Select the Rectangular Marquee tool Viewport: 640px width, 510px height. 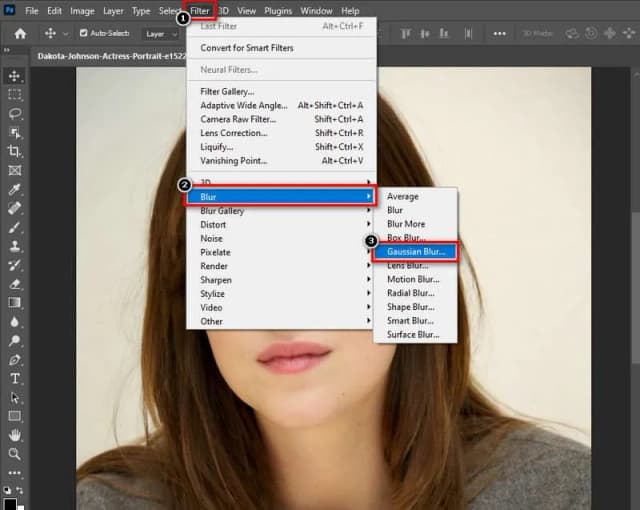coord(15,94)
